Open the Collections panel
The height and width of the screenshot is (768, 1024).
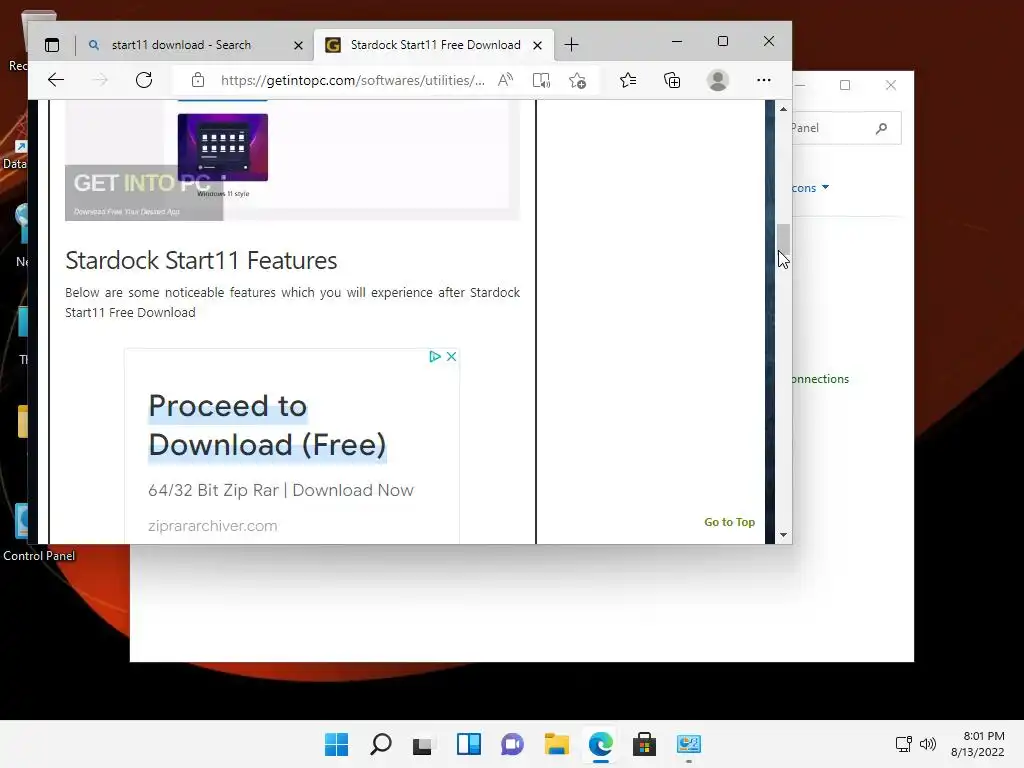point(672,80)
